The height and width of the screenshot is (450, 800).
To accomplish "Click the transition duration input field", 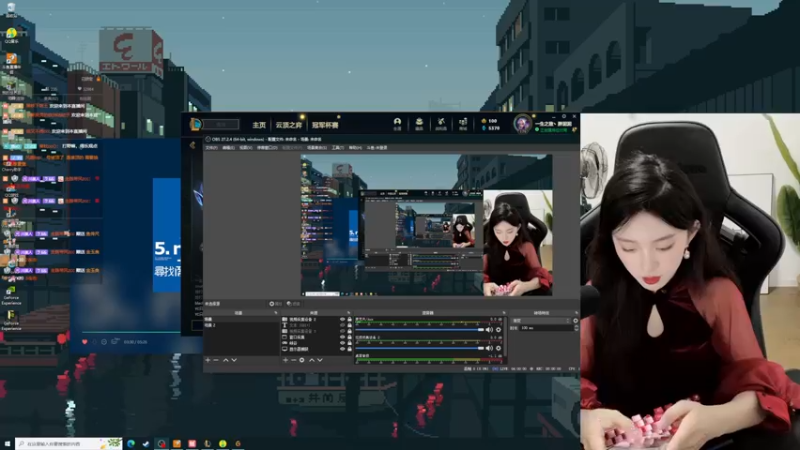I will pyautogui.click(x=546, y=328).
